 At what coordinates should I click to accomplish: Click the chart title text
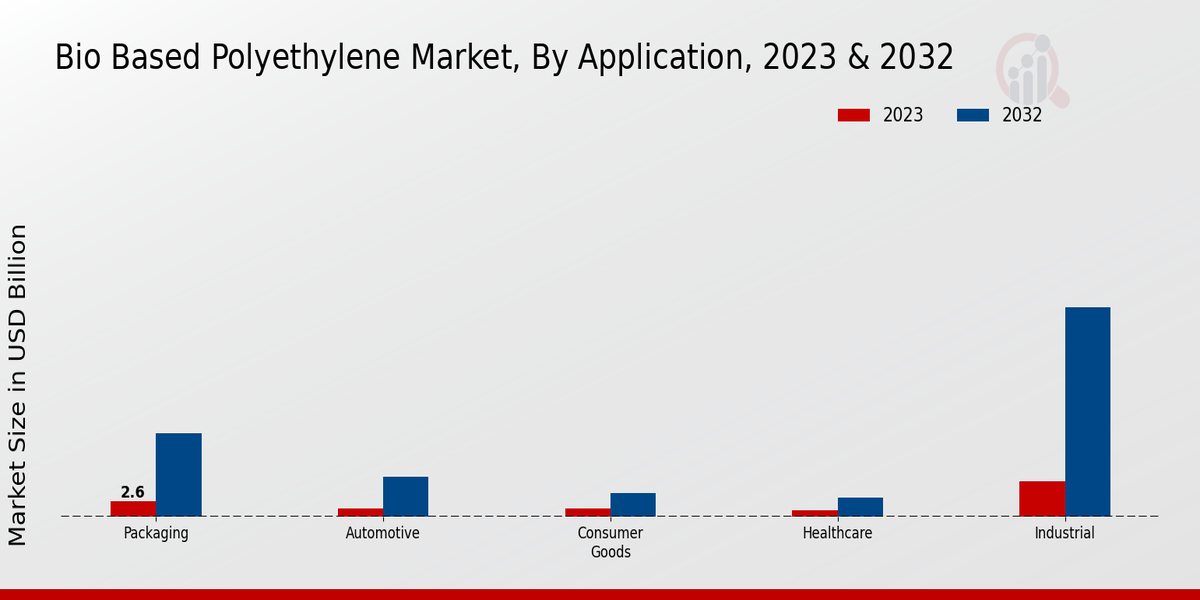pos(504,57)
